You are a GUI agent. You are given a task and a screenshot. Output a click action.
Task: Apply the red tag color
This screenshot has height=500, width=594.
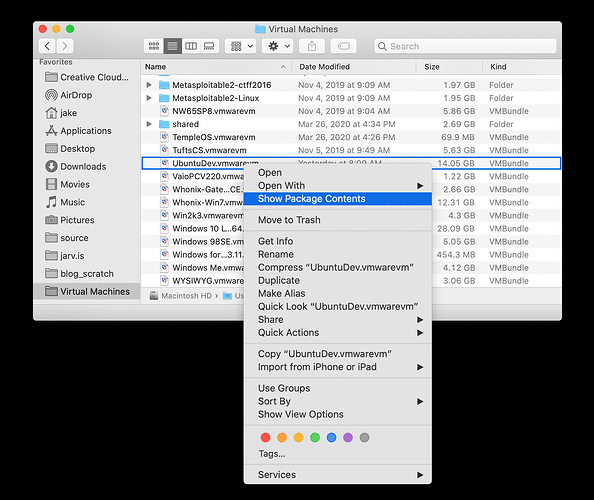click(x=266, y=438)
